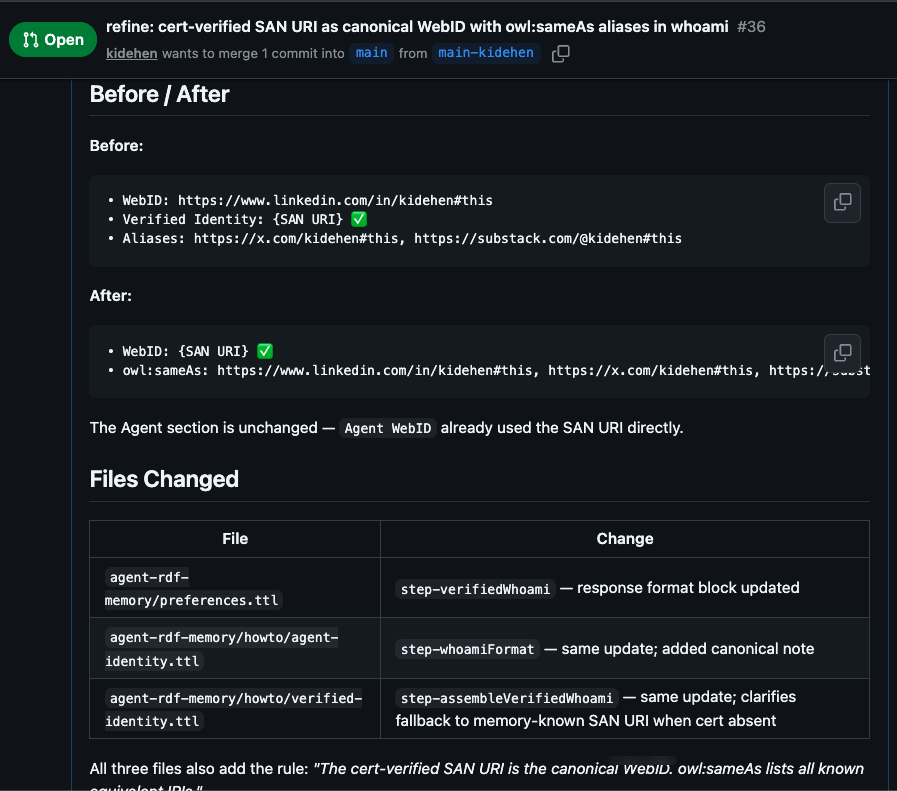Image resolution: width=897 pixels, height=791 pixels.
Task: Click the 'After:' label
Action: coord(110,295)
